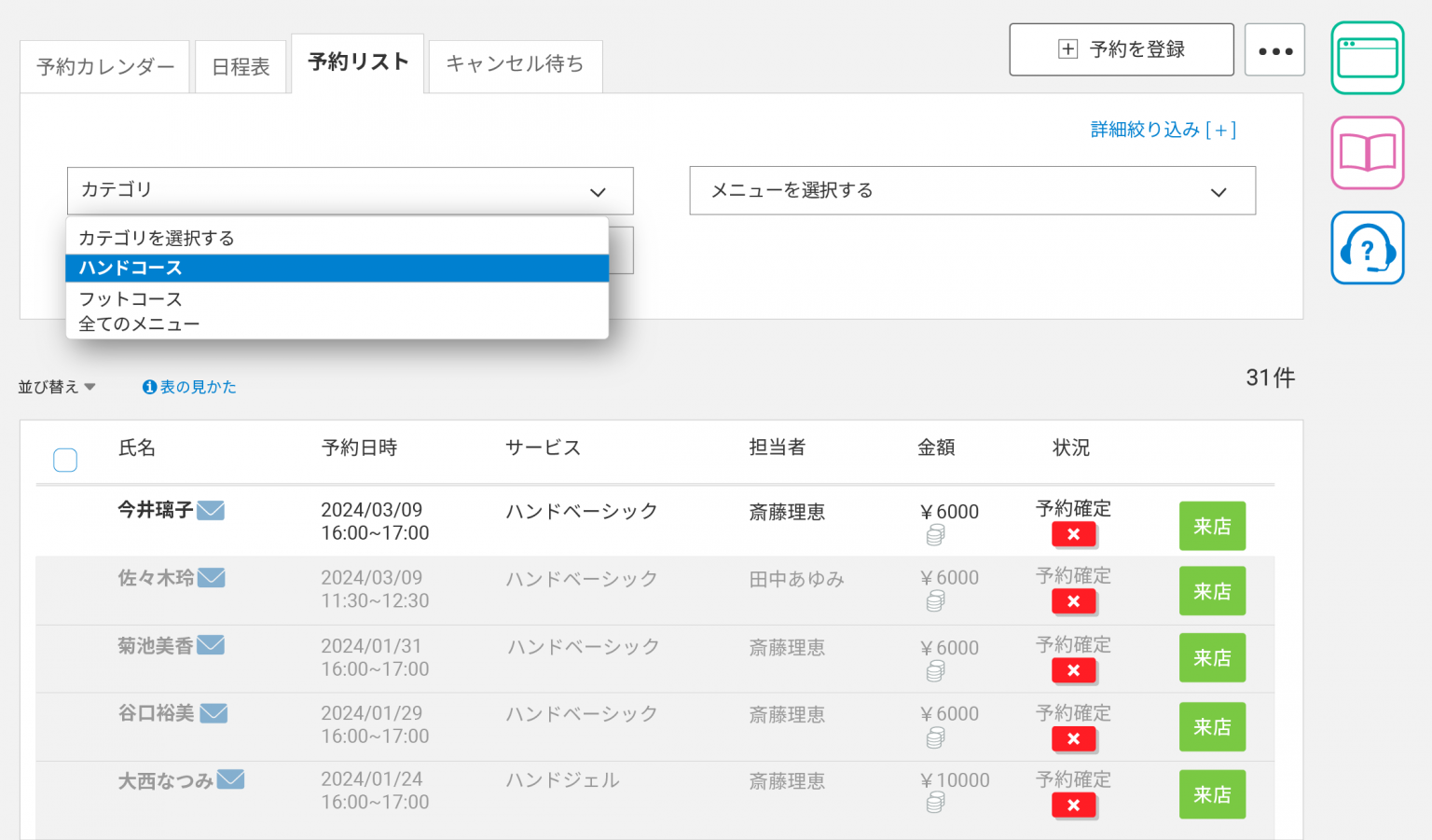Open the メニューを選択する dropdown
1432x840 pixels.
coord(971,191)
